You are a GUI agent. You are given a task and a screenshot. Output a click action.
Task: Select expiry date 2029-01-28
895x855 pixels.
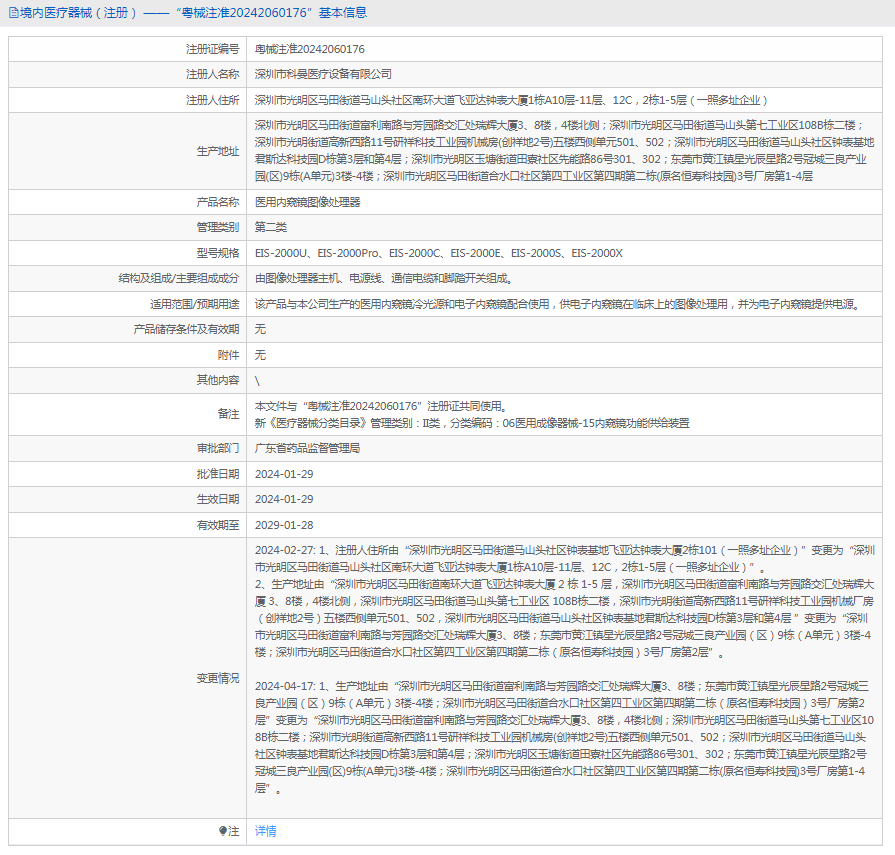284,525
